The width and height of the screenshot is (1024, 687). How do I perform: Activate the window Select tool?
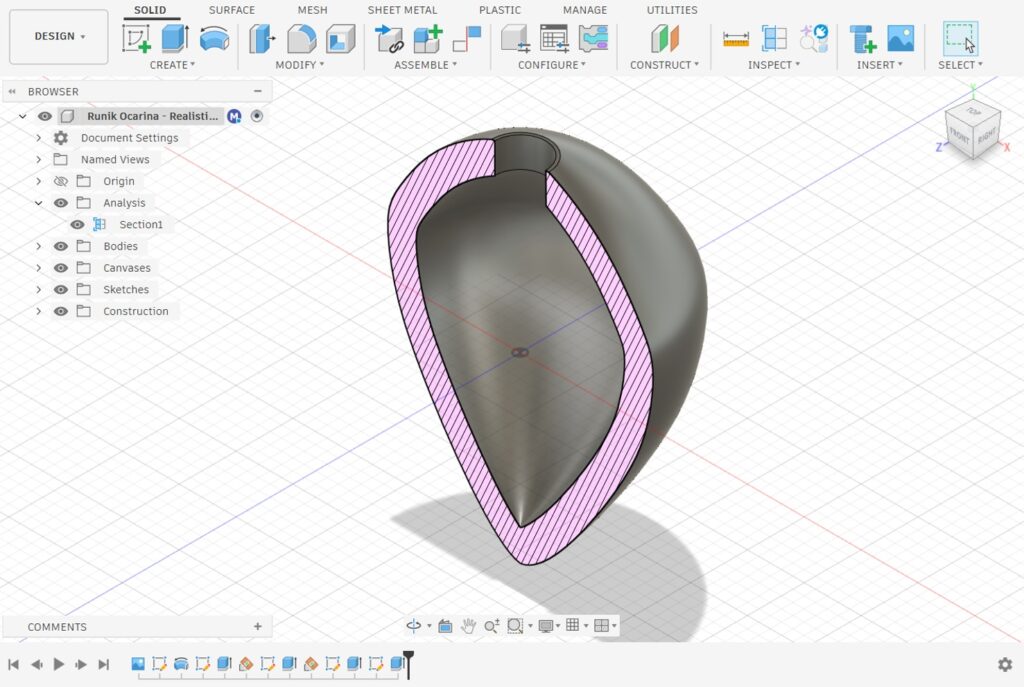[960, 39]
